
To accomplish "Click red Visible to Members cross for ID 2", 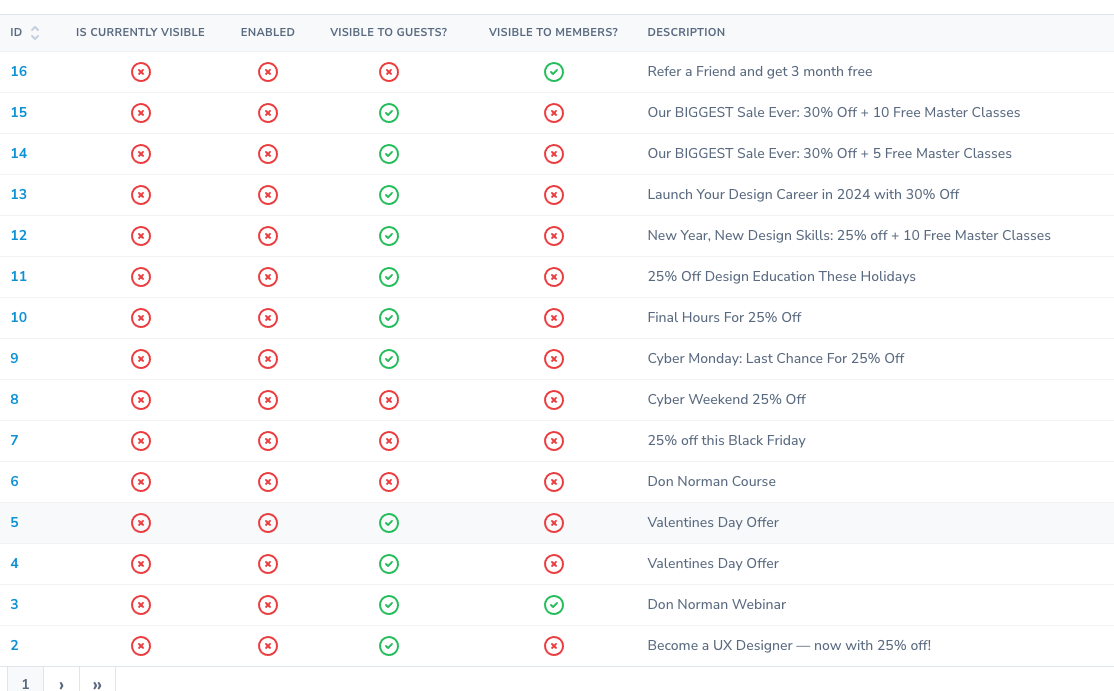I will [553, 646].
